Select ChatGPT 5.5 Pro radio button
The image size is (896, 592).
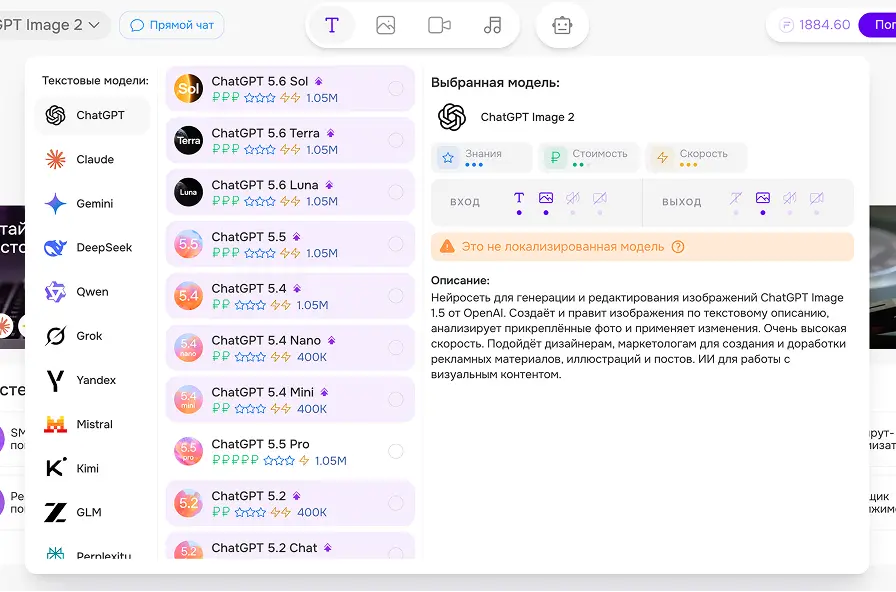point(395,451)
